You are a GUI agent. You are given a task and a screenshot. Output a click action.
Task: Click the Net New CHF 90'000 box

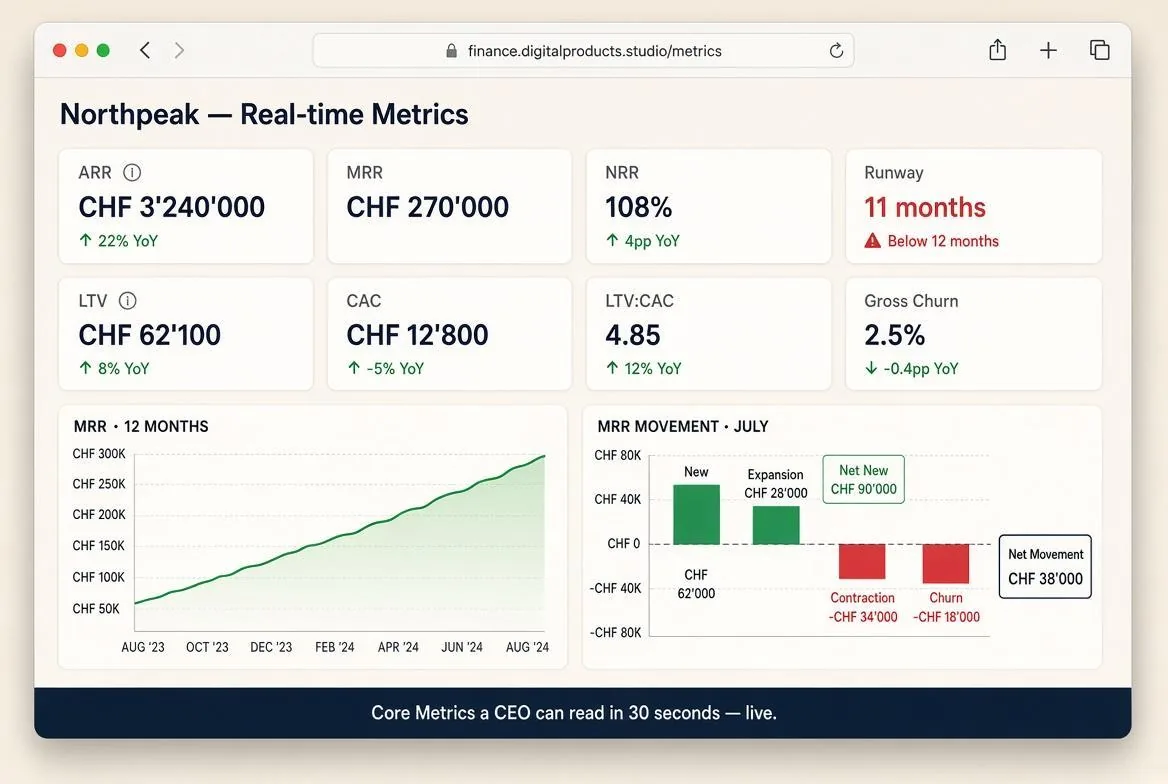[x=863, y=479]
